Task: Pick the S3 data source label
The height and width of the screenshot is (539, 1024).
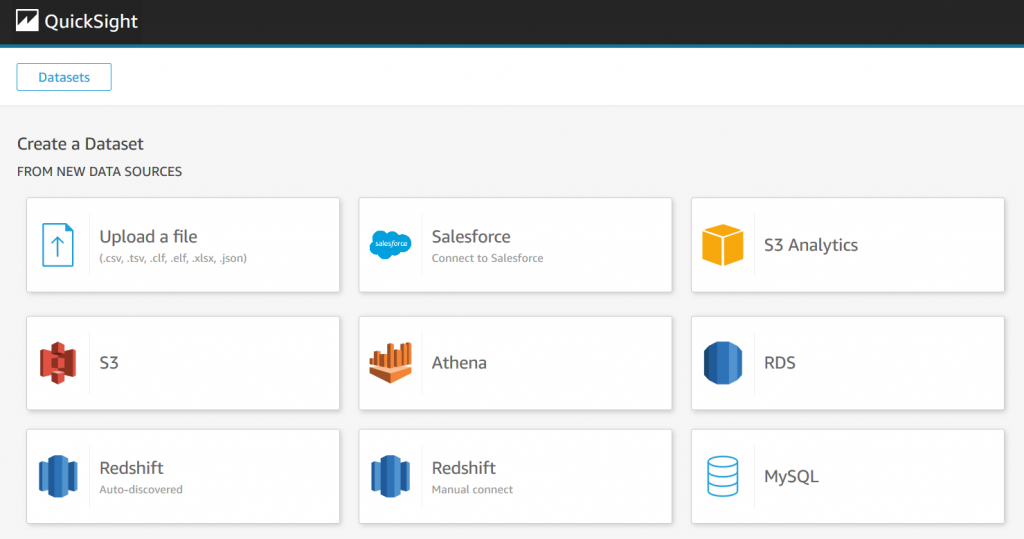Action: (109, 363)
